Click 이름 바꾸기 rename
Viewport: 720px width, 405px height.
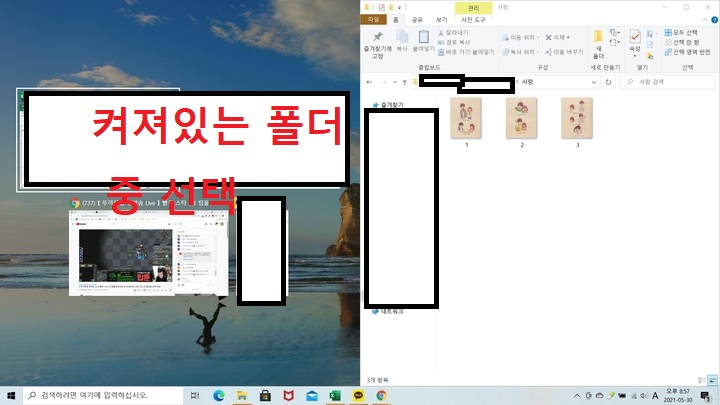click(x=564, y=52)
